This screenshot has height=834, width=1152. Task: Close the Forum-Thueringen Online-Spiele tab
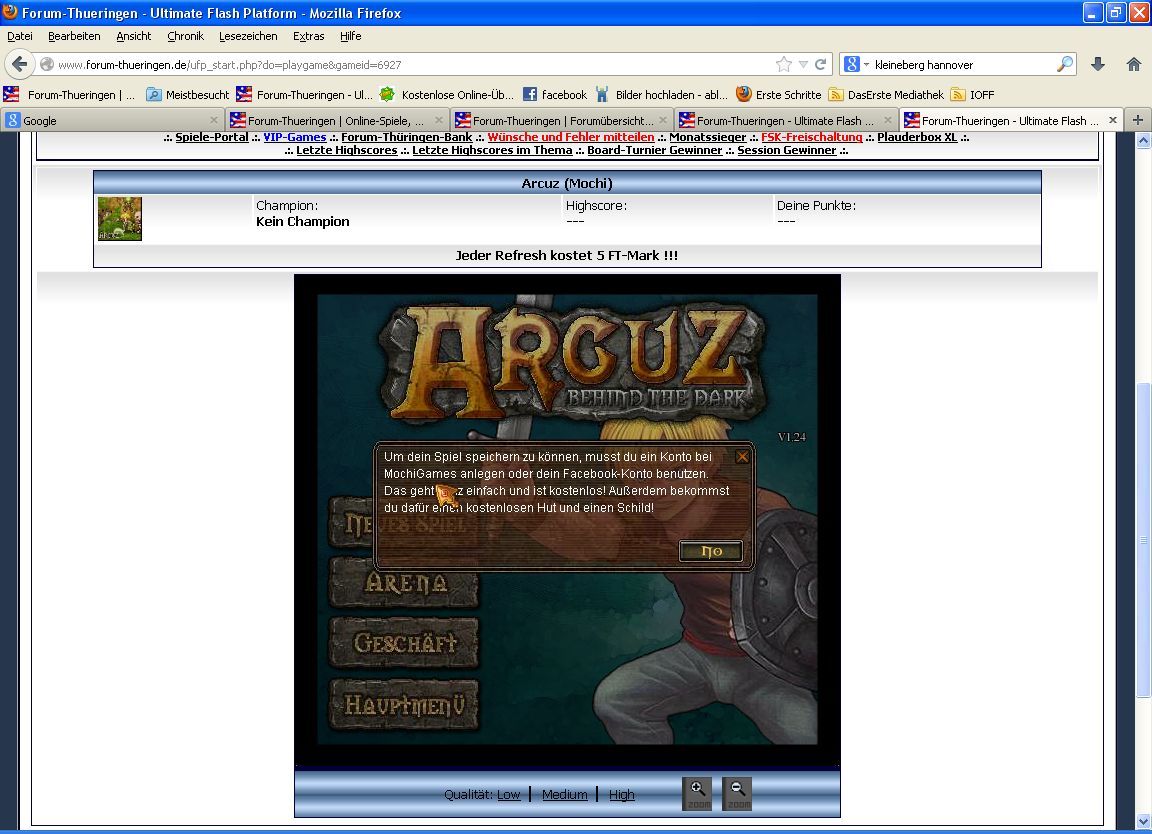click(439, 120)
